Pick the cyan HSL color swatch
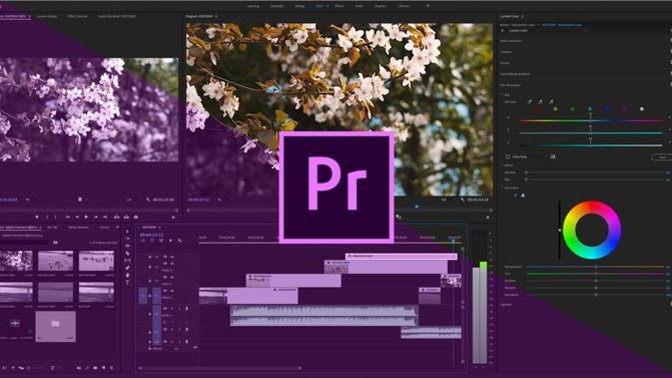 click(x=590, y=109)
